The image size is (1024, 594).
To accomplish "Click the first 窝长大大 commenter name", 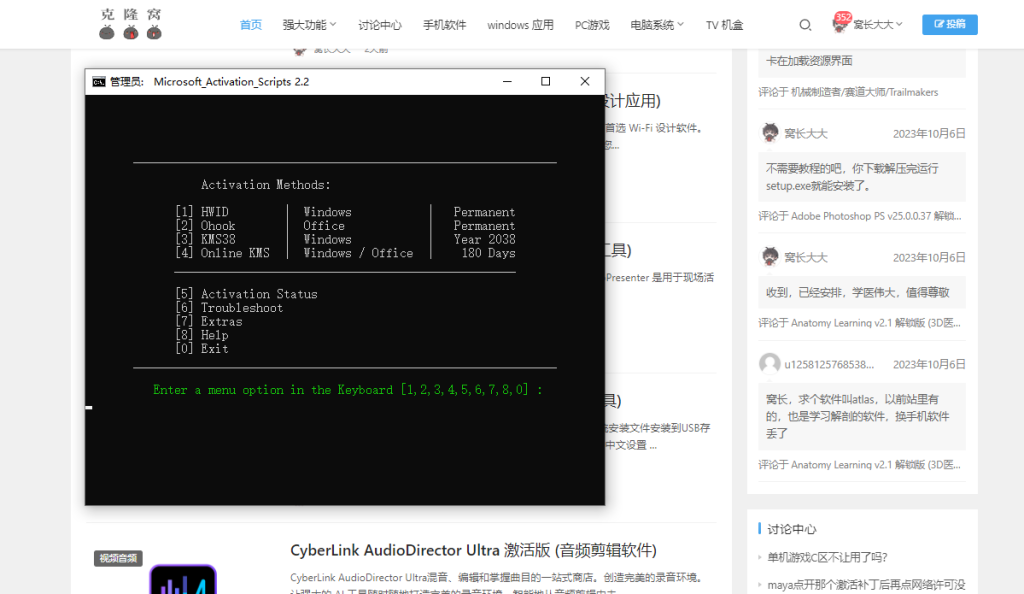I will pos(805,134).
